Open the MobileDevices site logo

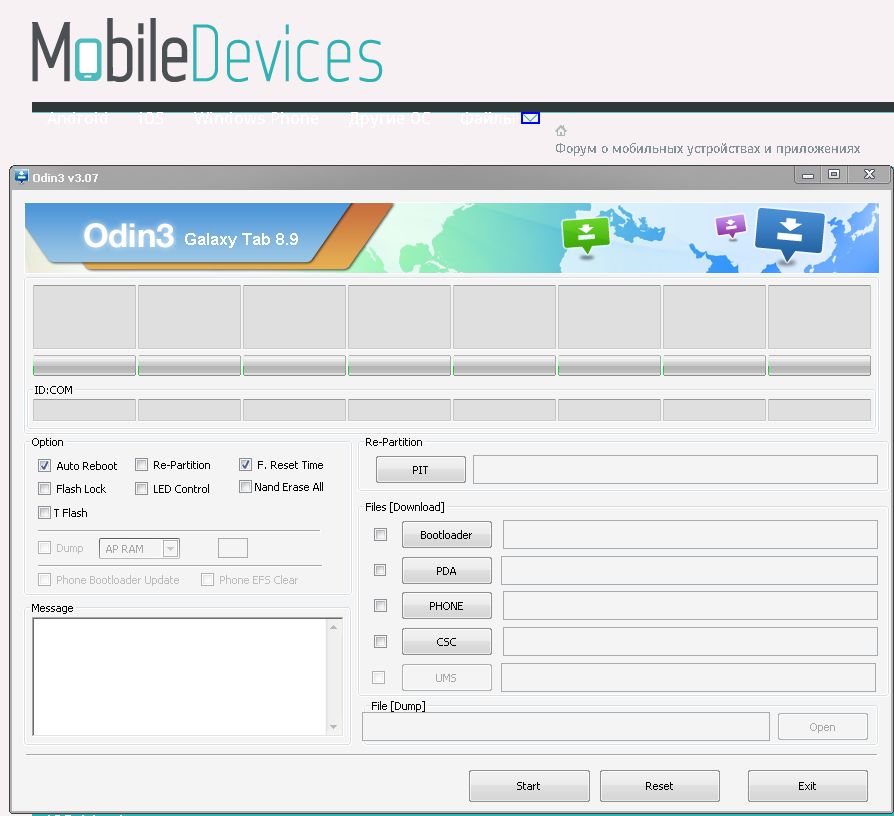point(207,51)
